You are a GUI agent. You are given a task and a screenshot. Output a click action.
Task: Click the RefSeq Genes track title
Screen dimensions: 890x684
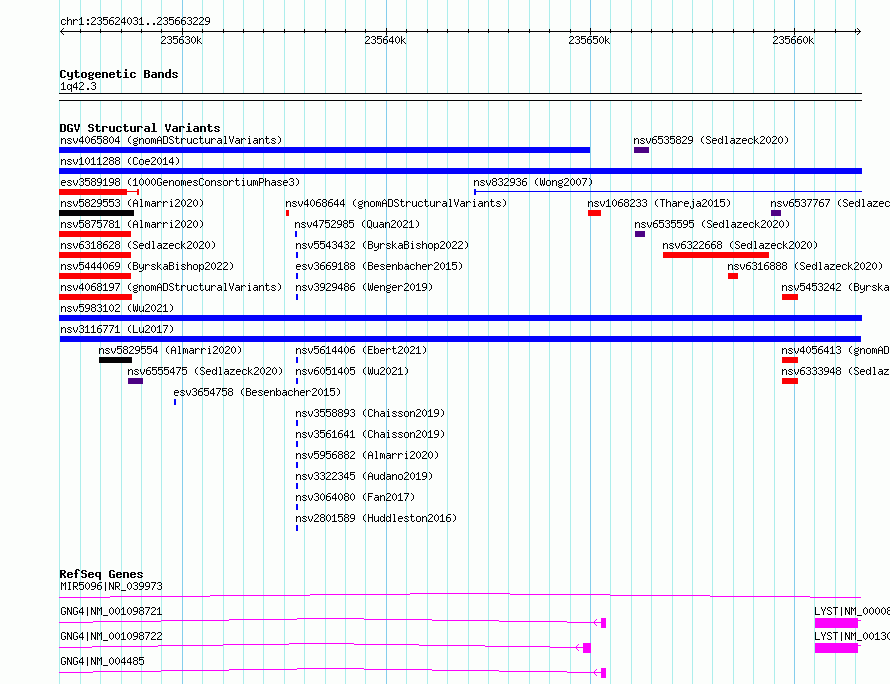[101, 574]
